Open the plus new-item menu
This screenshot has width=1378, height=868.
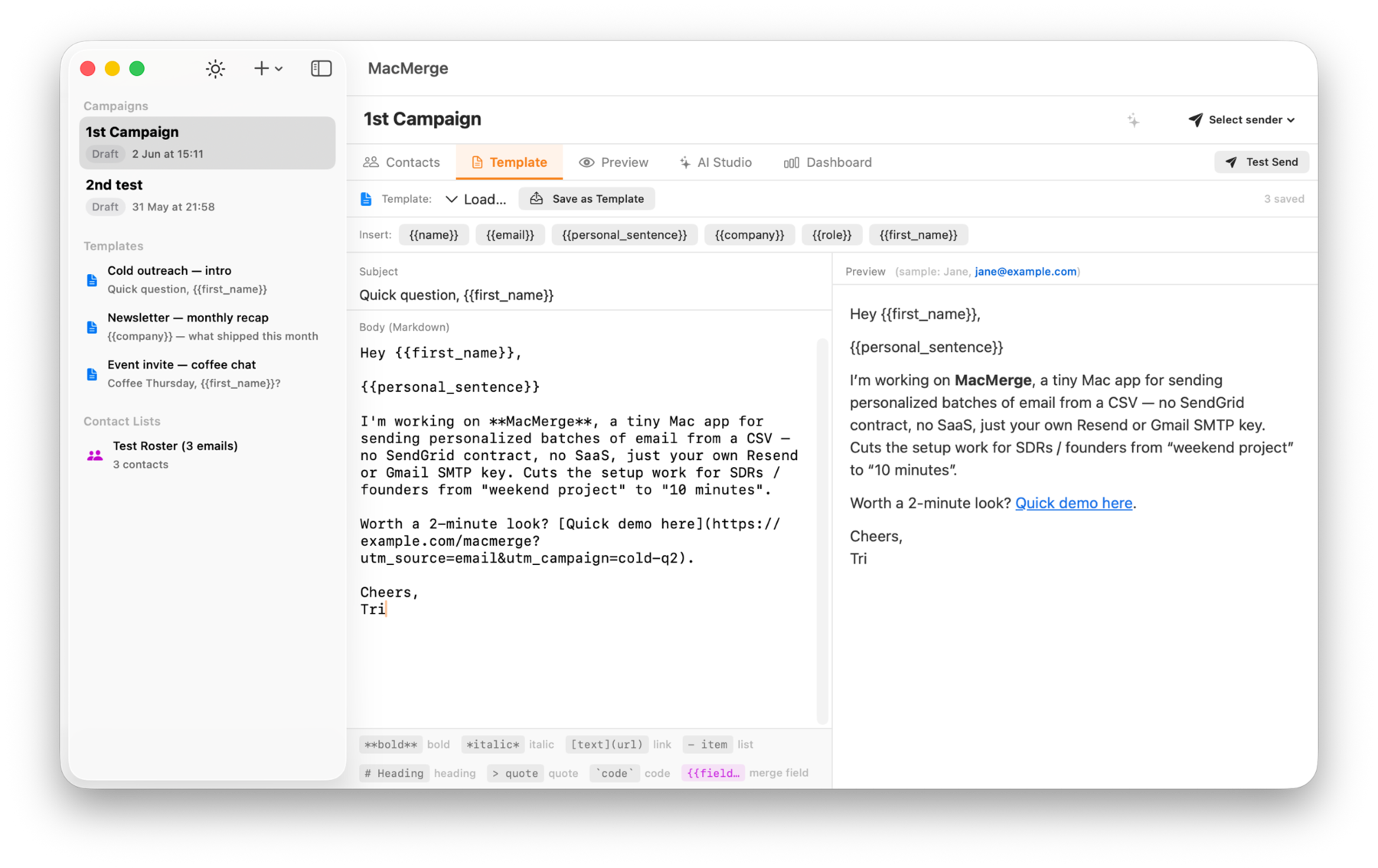point(268,69)
